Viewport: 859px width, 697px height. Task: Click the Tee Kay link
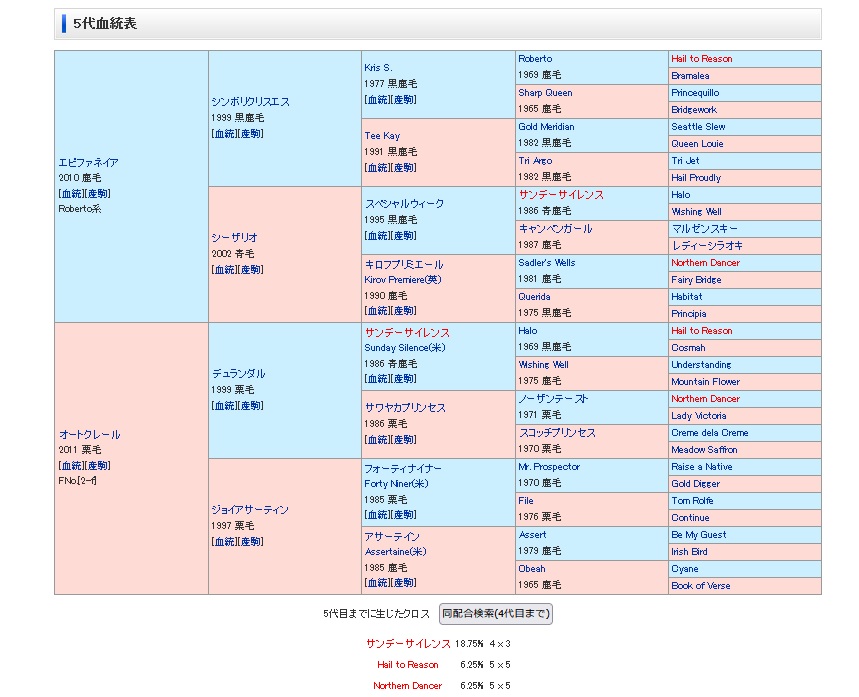pos(382,136)
